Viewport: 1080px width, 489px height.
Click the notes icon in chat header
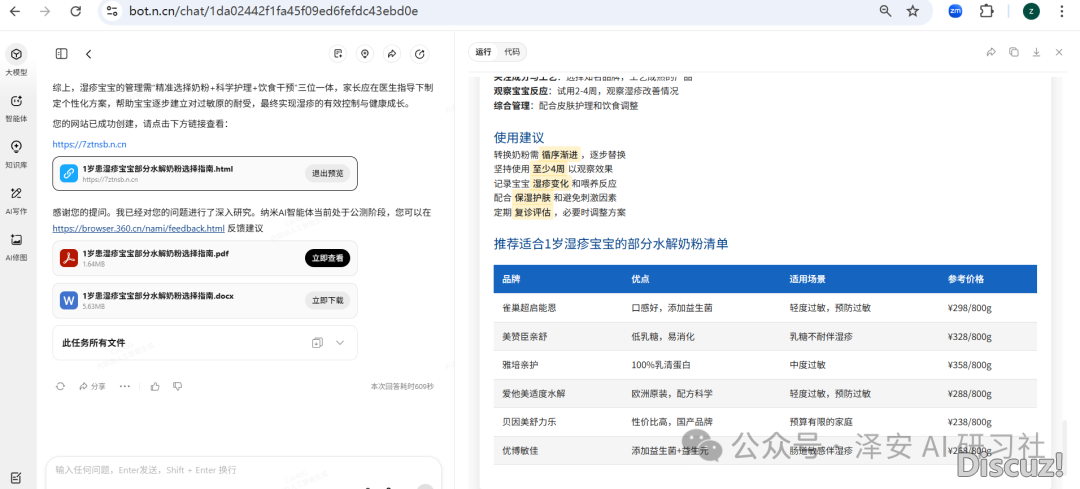click(x=337, y=54)
